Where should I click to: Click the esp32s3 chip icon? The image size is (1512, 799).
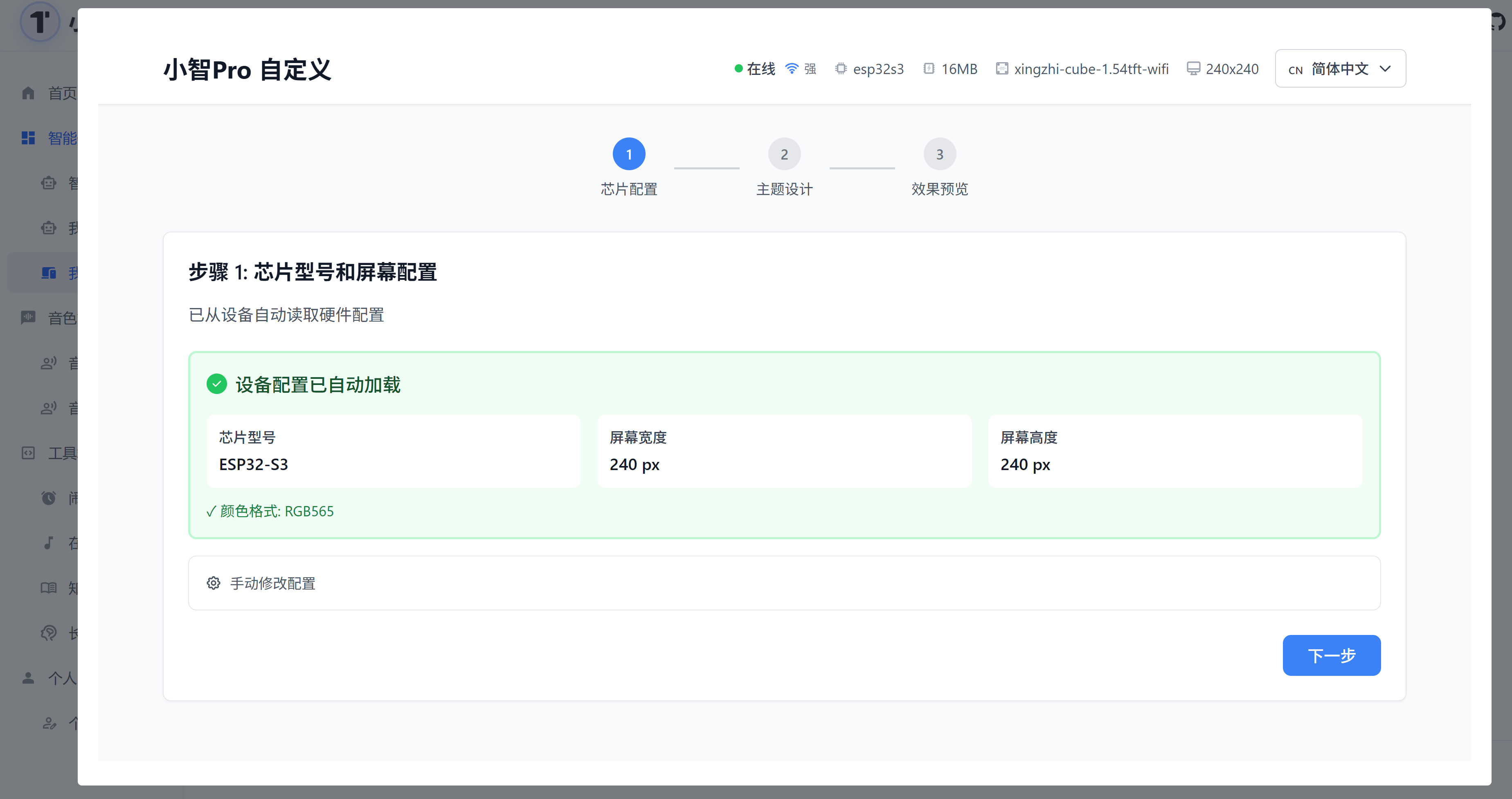pyautogui.click(x=841, y=69)
